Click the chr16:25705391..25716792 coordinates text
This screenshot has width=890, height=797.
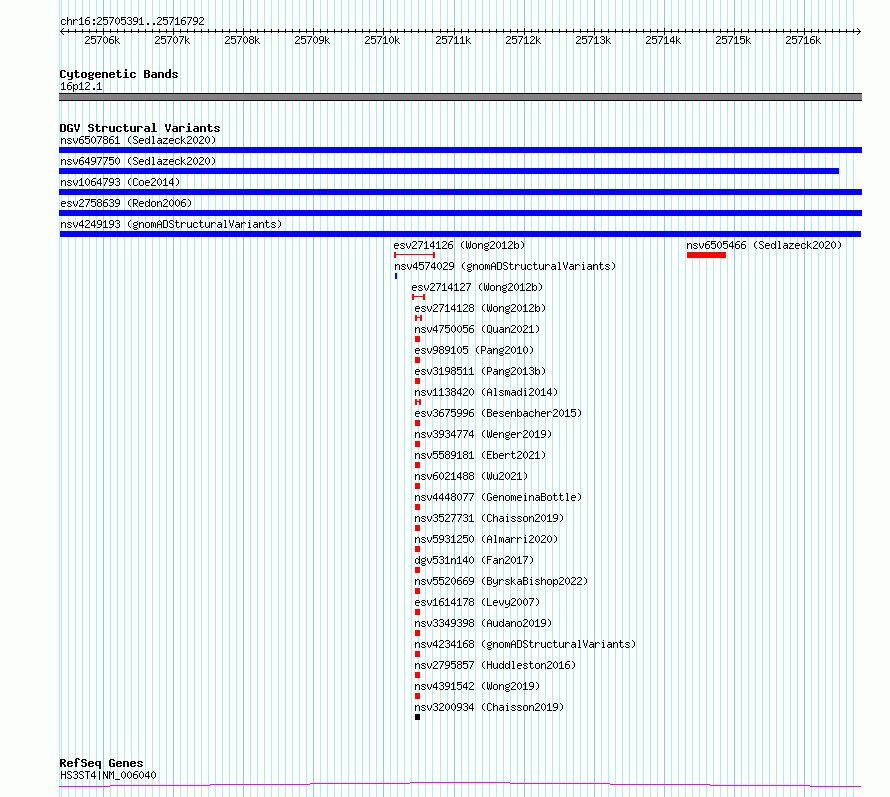pyautogui.click(x=132, y=21)
